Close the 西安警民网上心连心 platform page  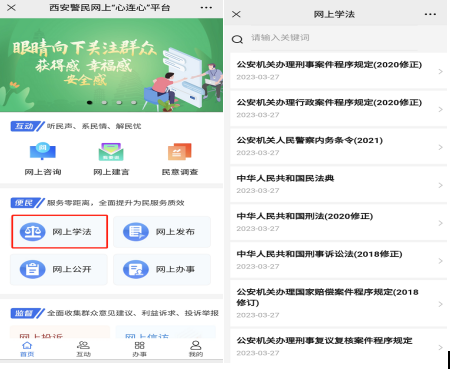[11, 7]
